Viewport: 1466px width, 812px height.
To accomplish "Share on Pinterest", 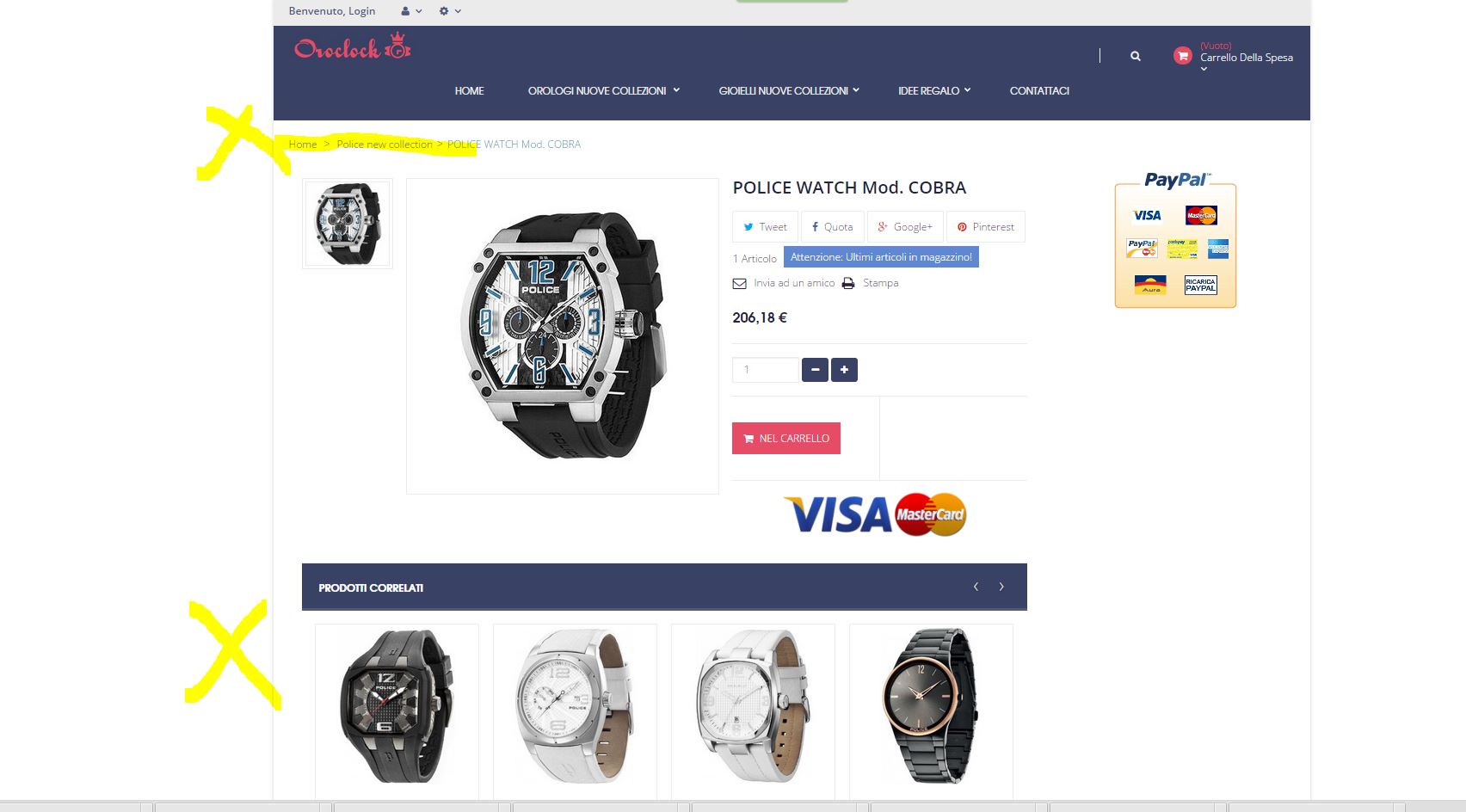I will (x=986, y=227).
